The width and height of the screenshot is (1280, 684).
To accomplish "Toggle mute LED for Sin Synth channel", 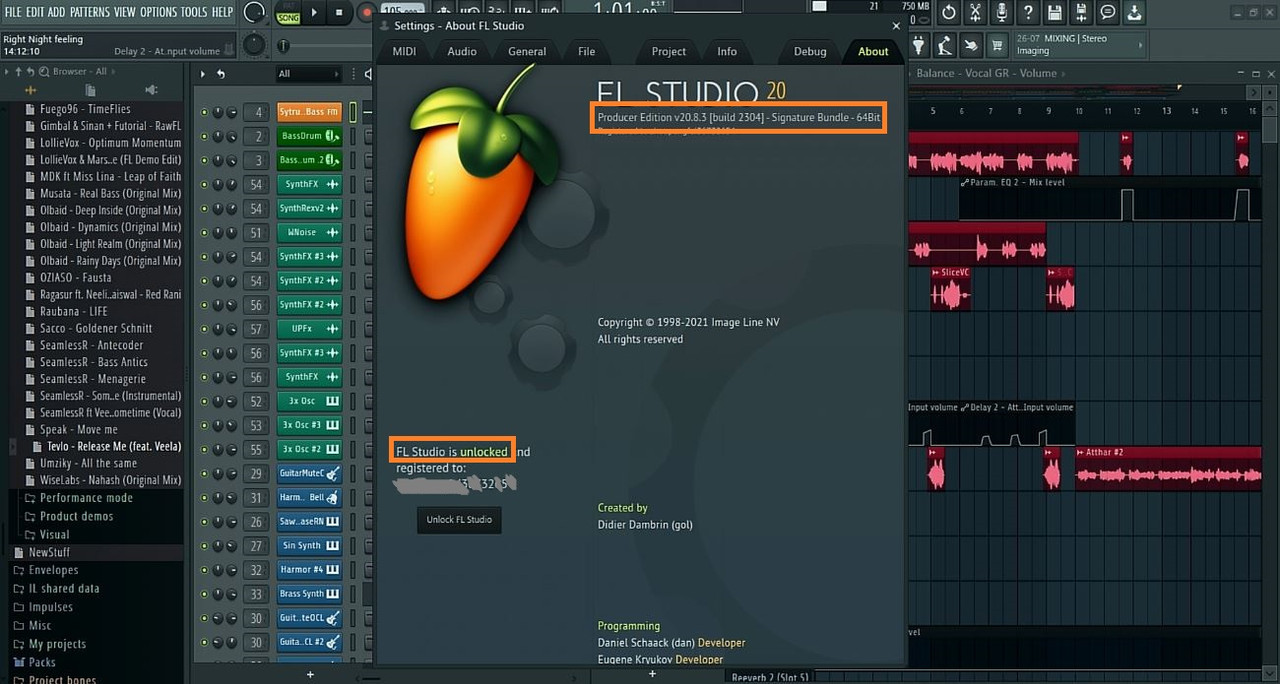I will (205, 545).
